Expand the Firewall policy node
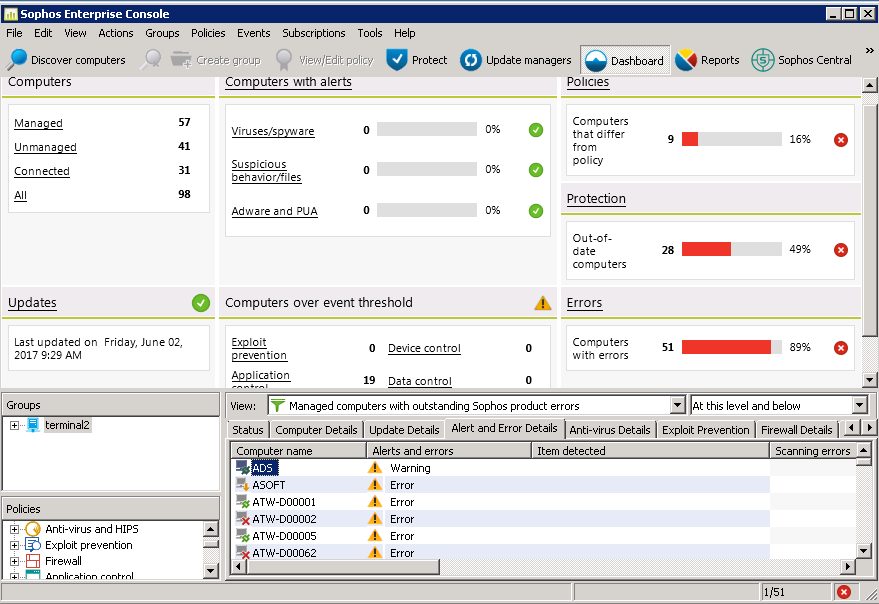Viewport: 879px width, 604px height. [15, 561]
